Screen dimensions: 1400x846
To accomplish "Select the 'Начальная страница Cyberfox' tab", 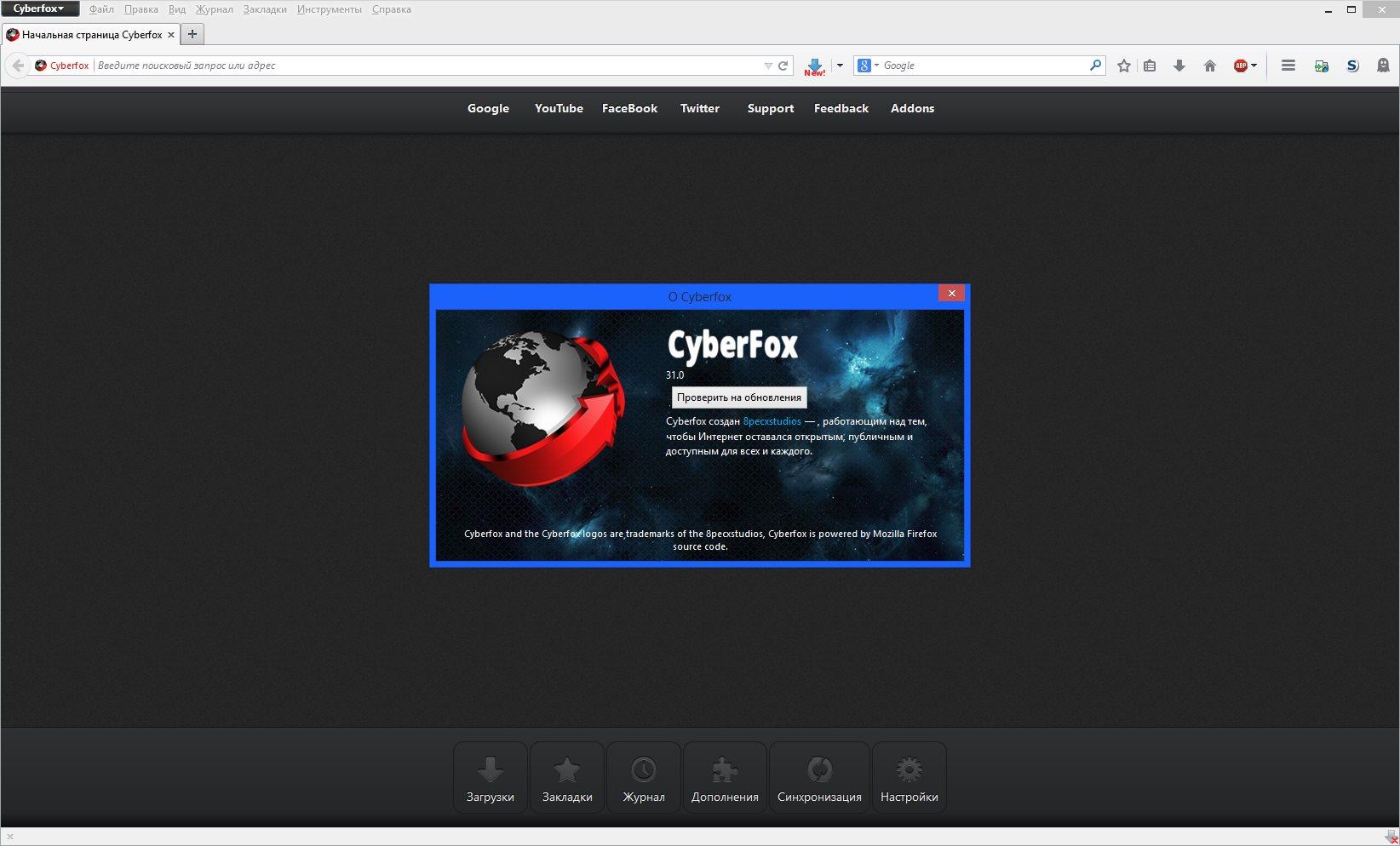I will pos(89,35).
